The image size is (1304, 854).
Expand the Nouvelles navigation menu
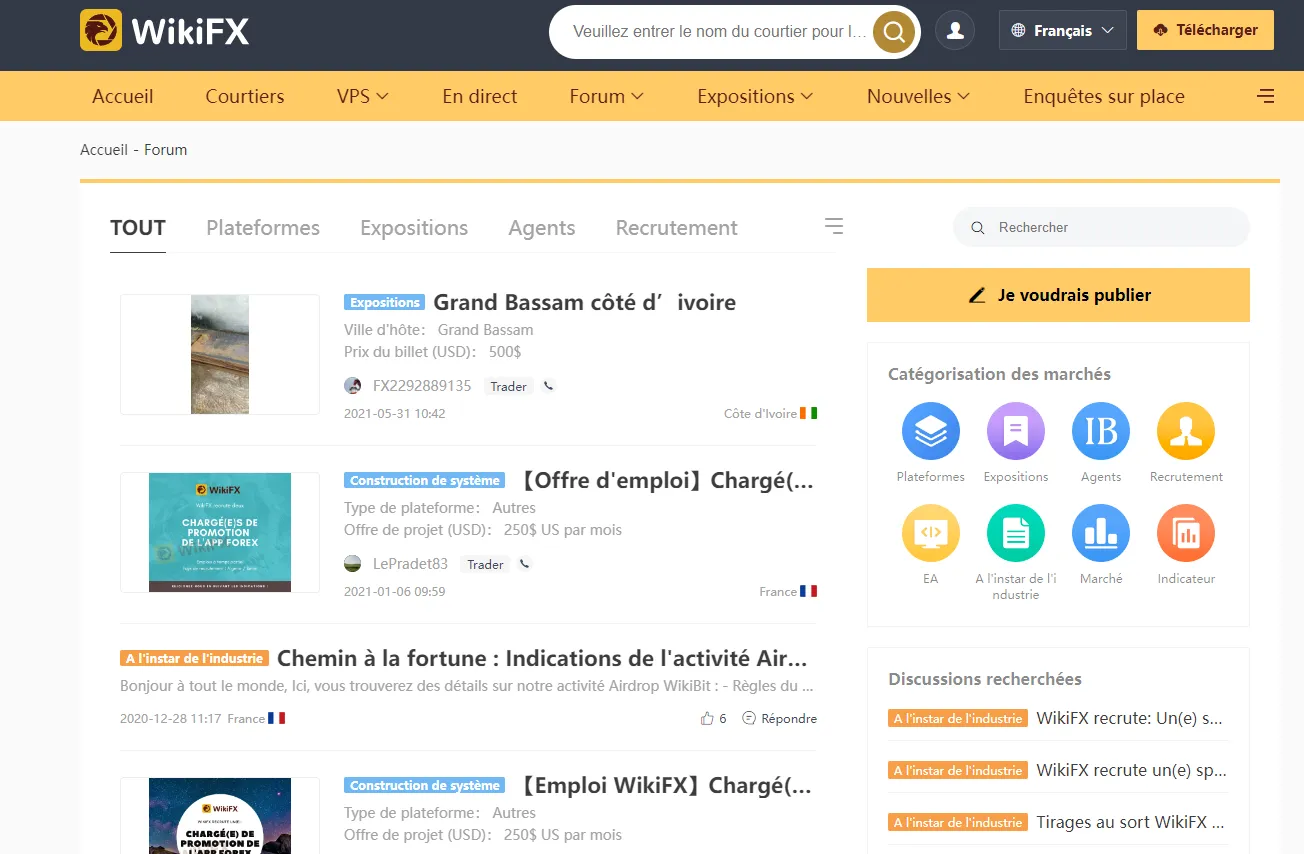click(x=918, y=96)
